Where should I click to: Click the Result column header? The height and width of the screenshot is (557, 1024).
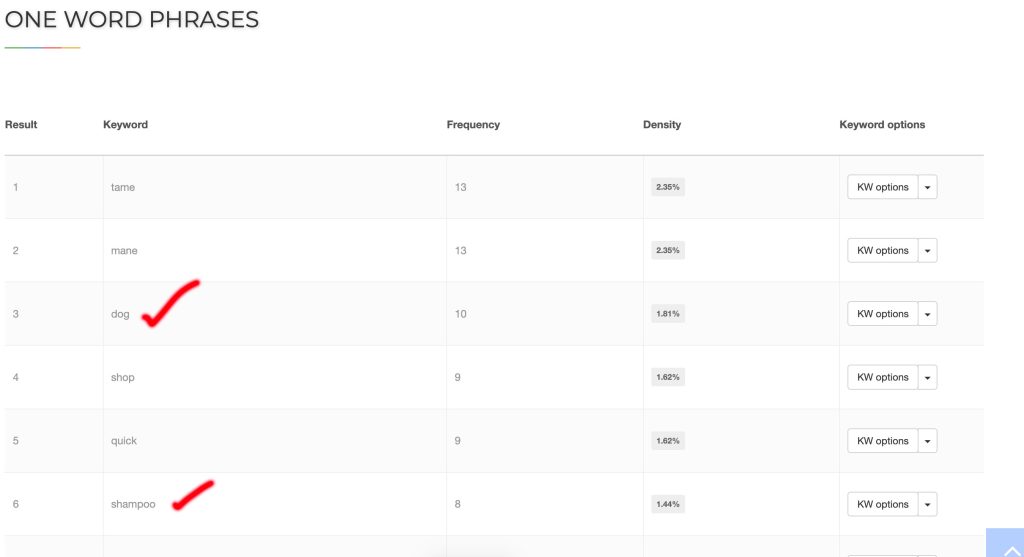pyautogui.click(x=21, y=125)
